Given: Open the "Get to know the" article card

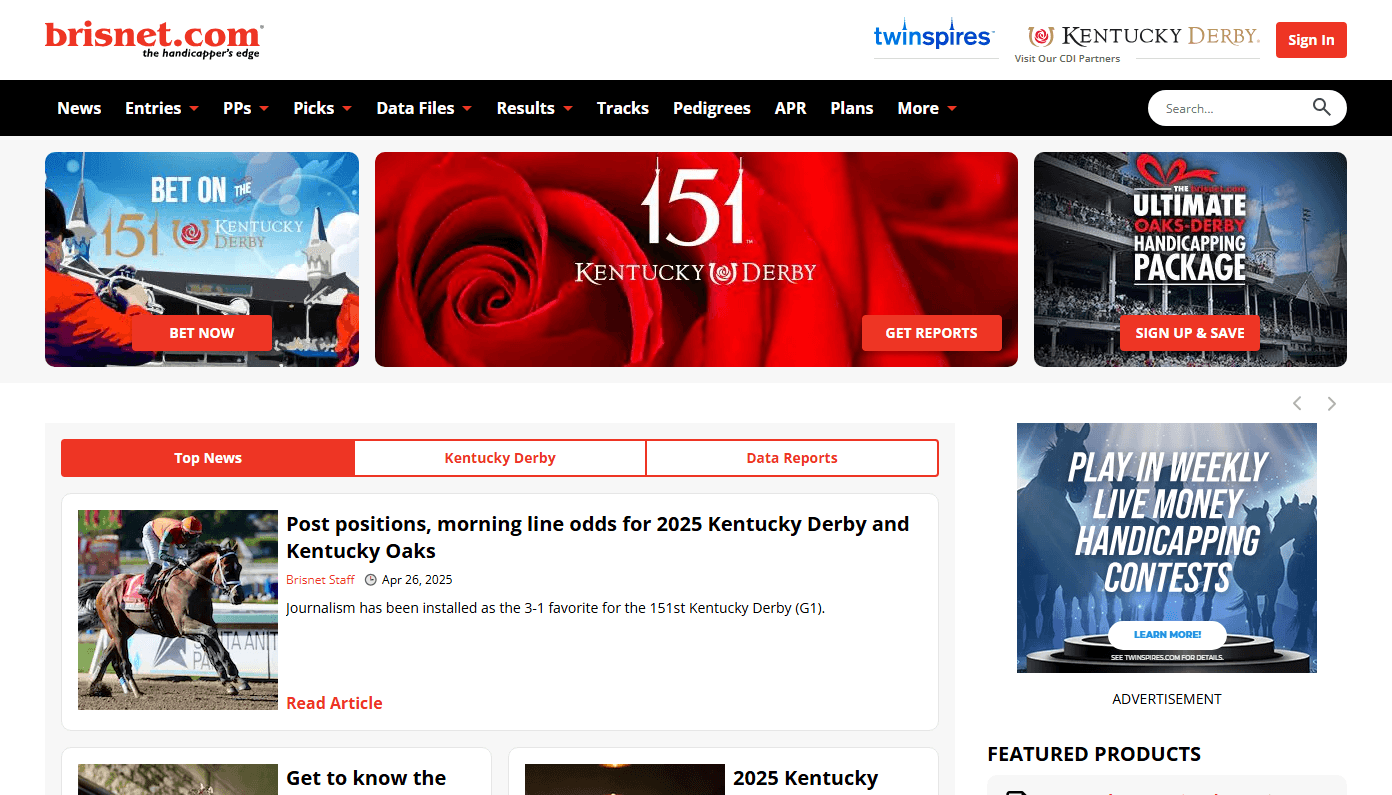Looking at the screenshot, I should coord(276,772).
